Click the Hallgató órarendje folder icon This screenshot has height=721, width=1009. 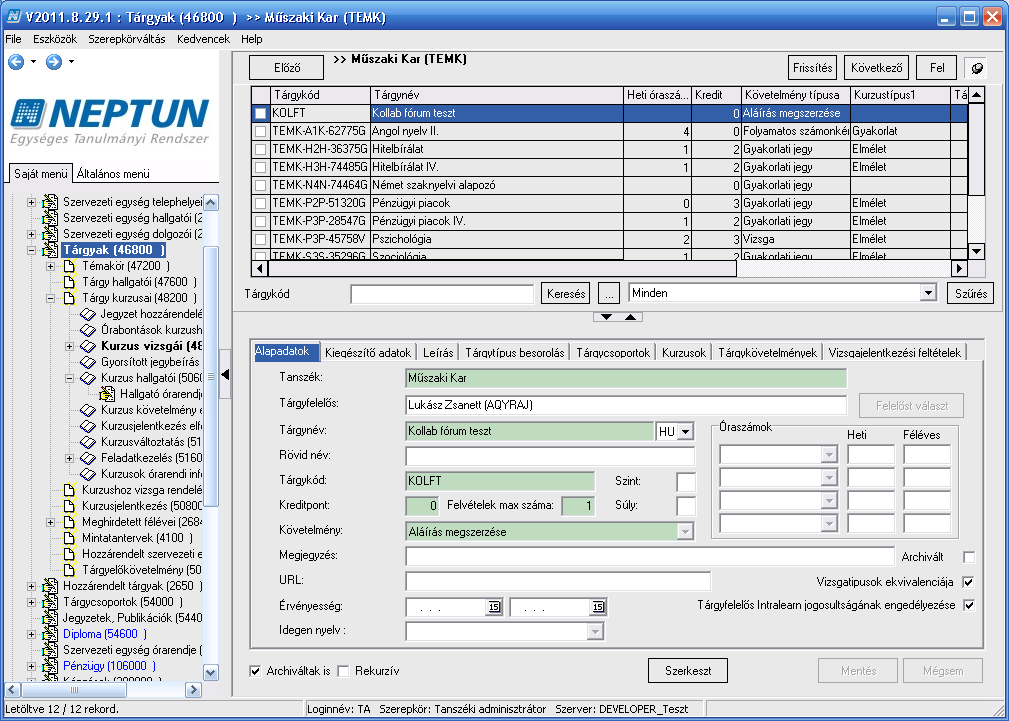(x=107, y=395)
